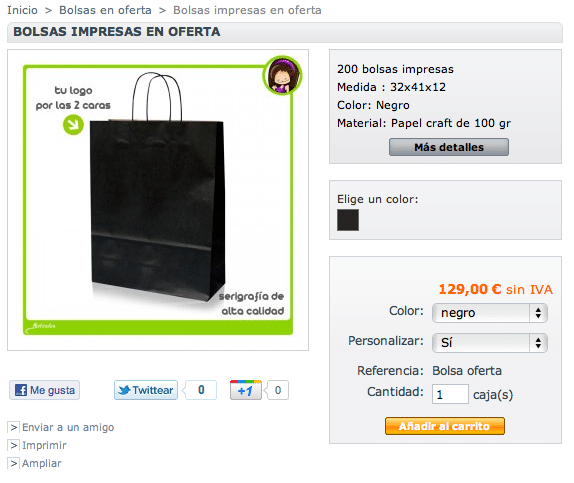Click the Twitter bird Twittear button
574x483 pixels.
[146, 390]
